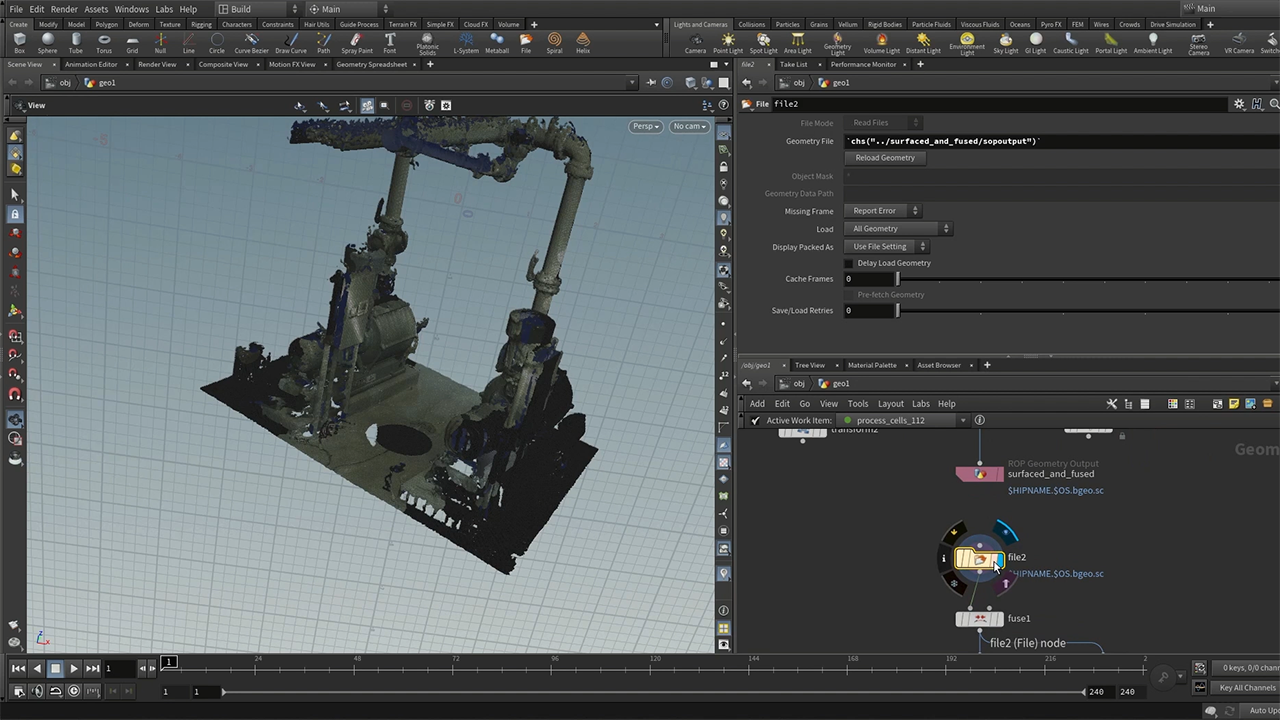Open the color palette in the network editor toolbar
The image size is (1280, 720).
point(1173,403)
